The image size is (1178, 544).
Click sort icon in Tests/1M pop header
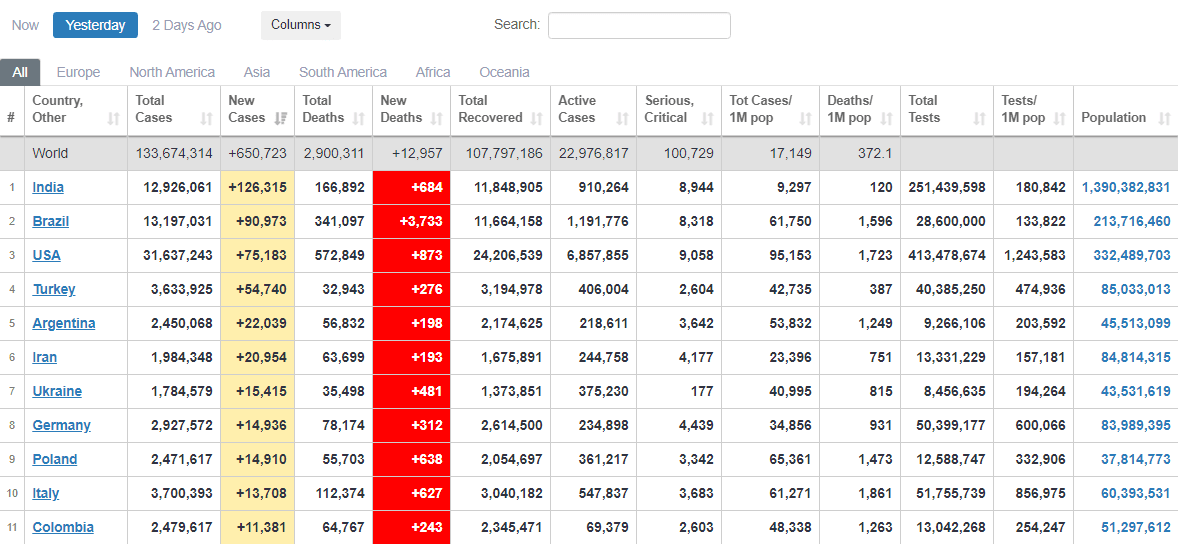1059,118
